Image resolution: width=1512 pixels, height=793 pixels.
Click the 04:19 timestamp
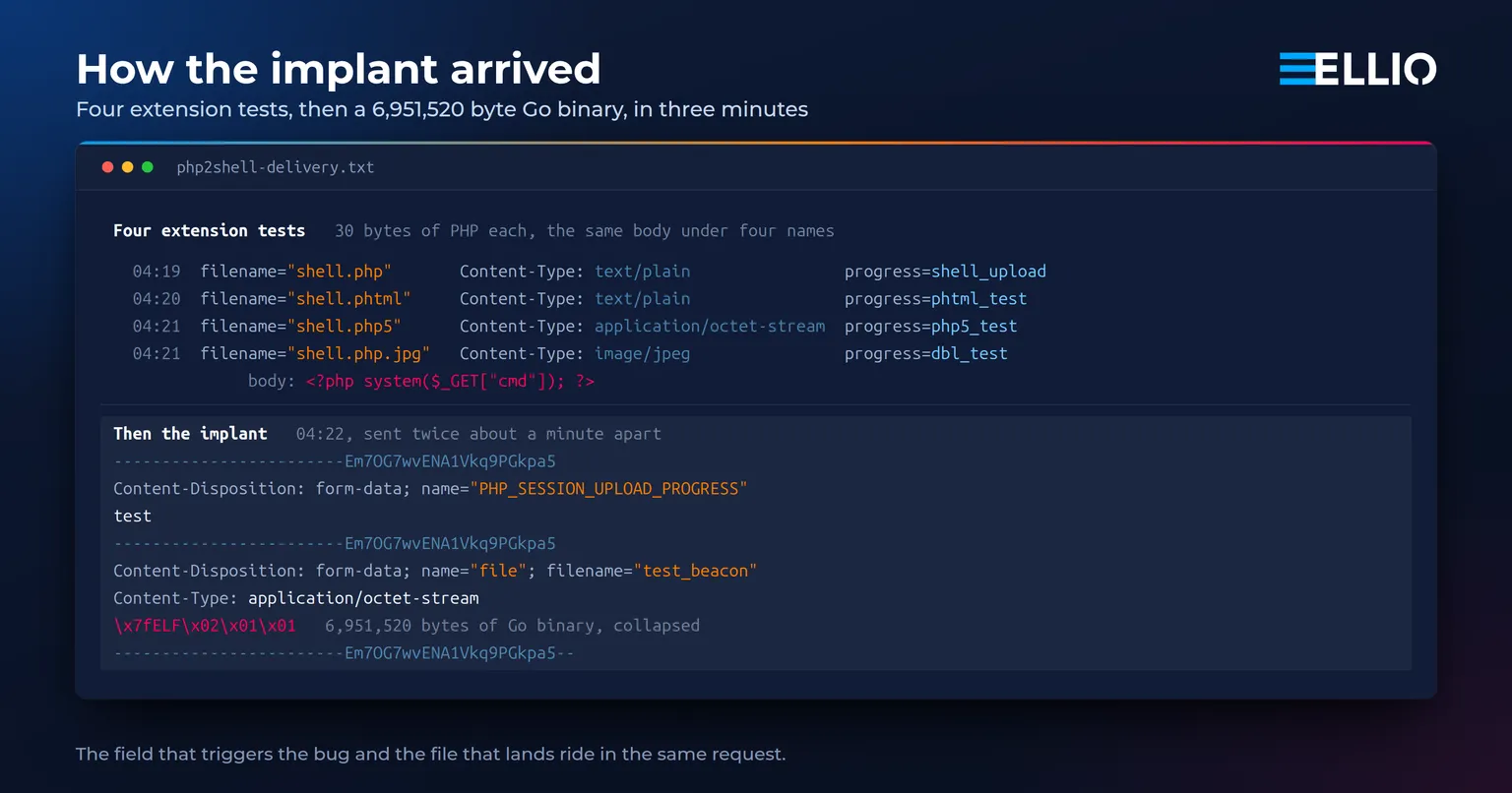click(x=157, y=272)
